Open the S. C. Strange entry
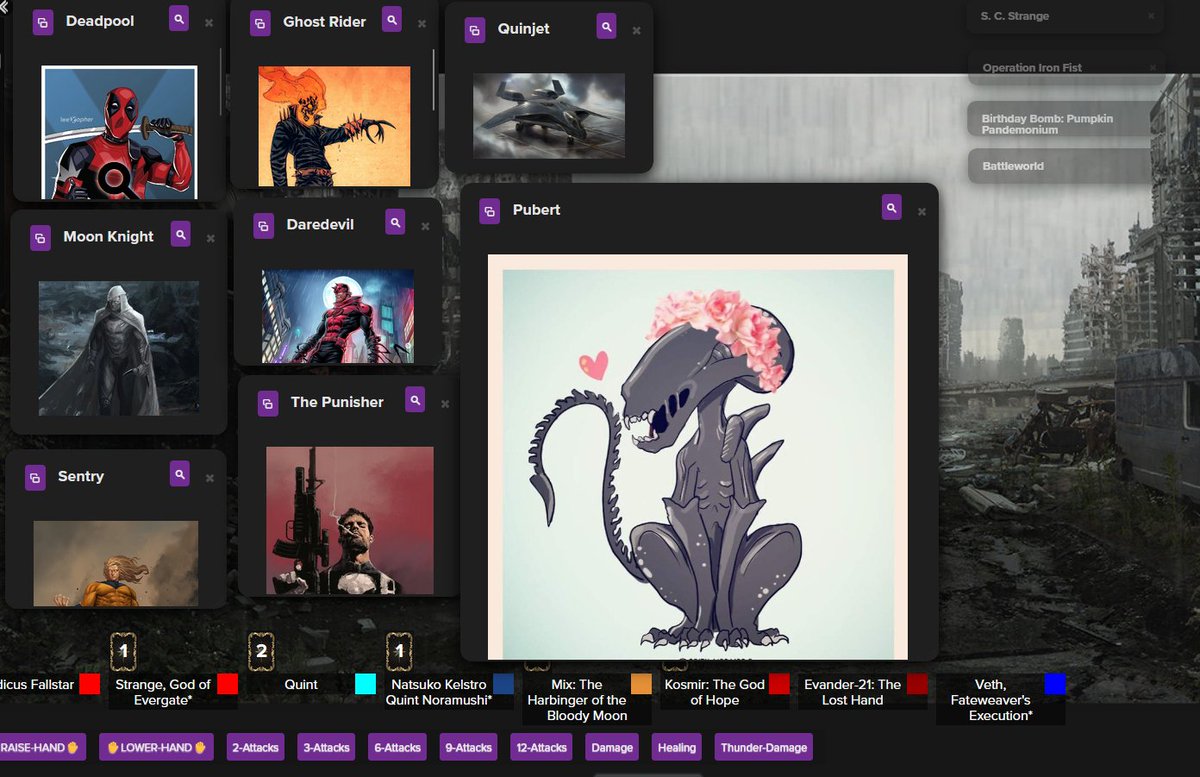1200x777 pixels. tap(1065, 16)
